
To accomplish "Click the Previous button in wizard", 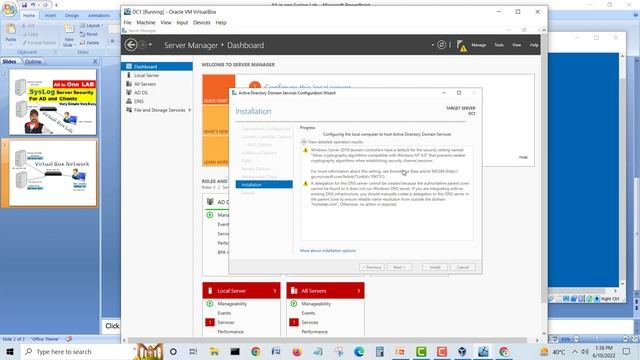I will coord(371,267).
